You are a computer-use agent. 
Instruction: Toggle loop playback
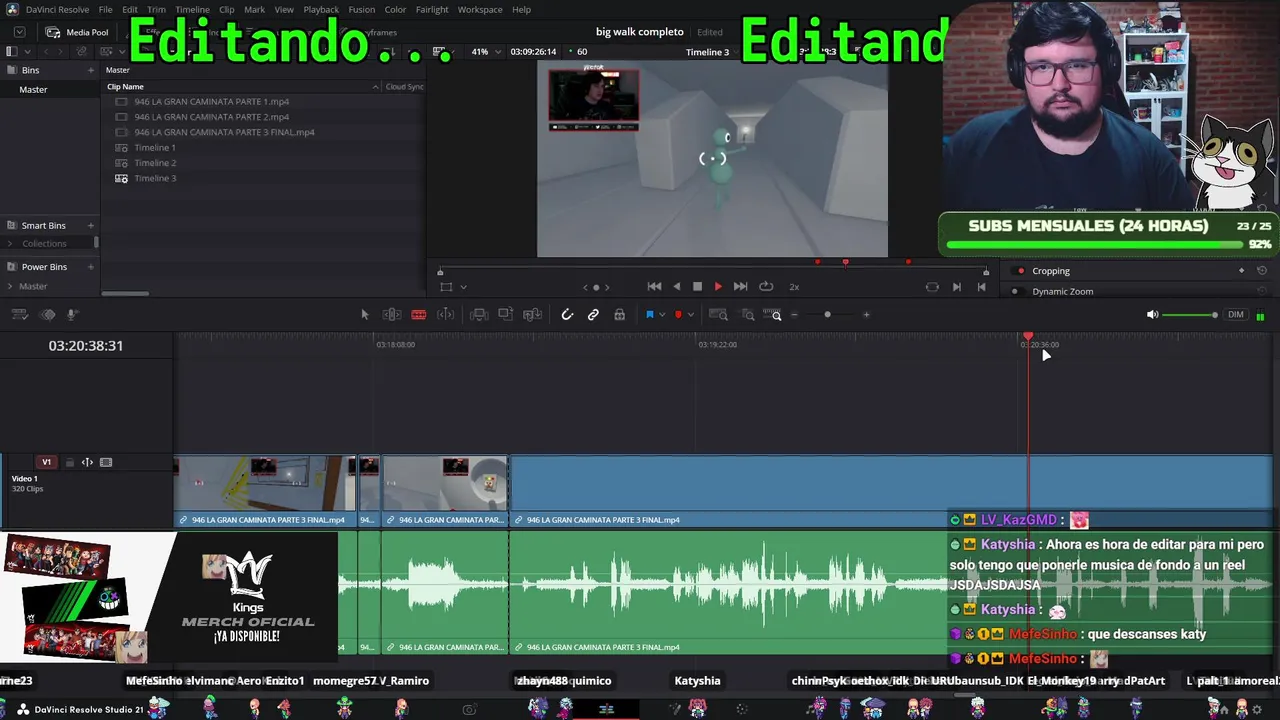pos(766,287)
